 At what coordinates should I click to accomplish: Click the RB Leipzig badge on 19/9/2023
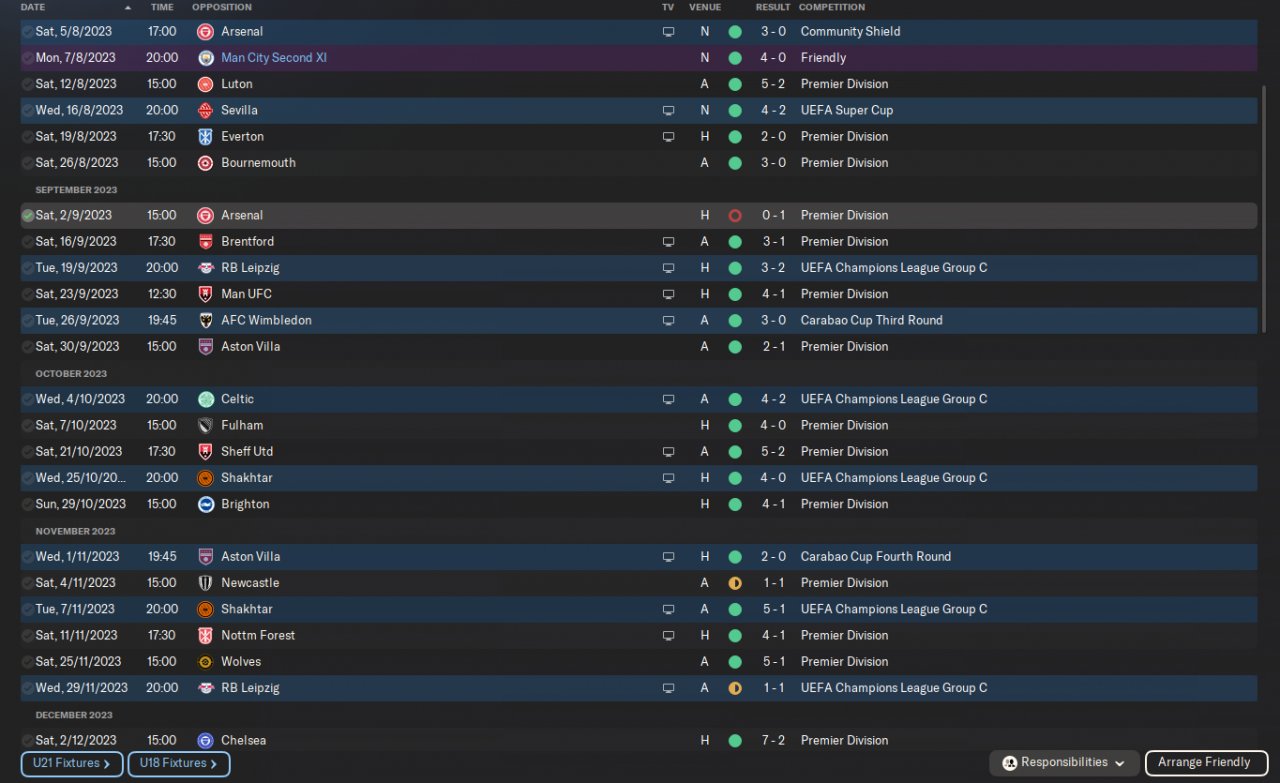click(206, 268)
